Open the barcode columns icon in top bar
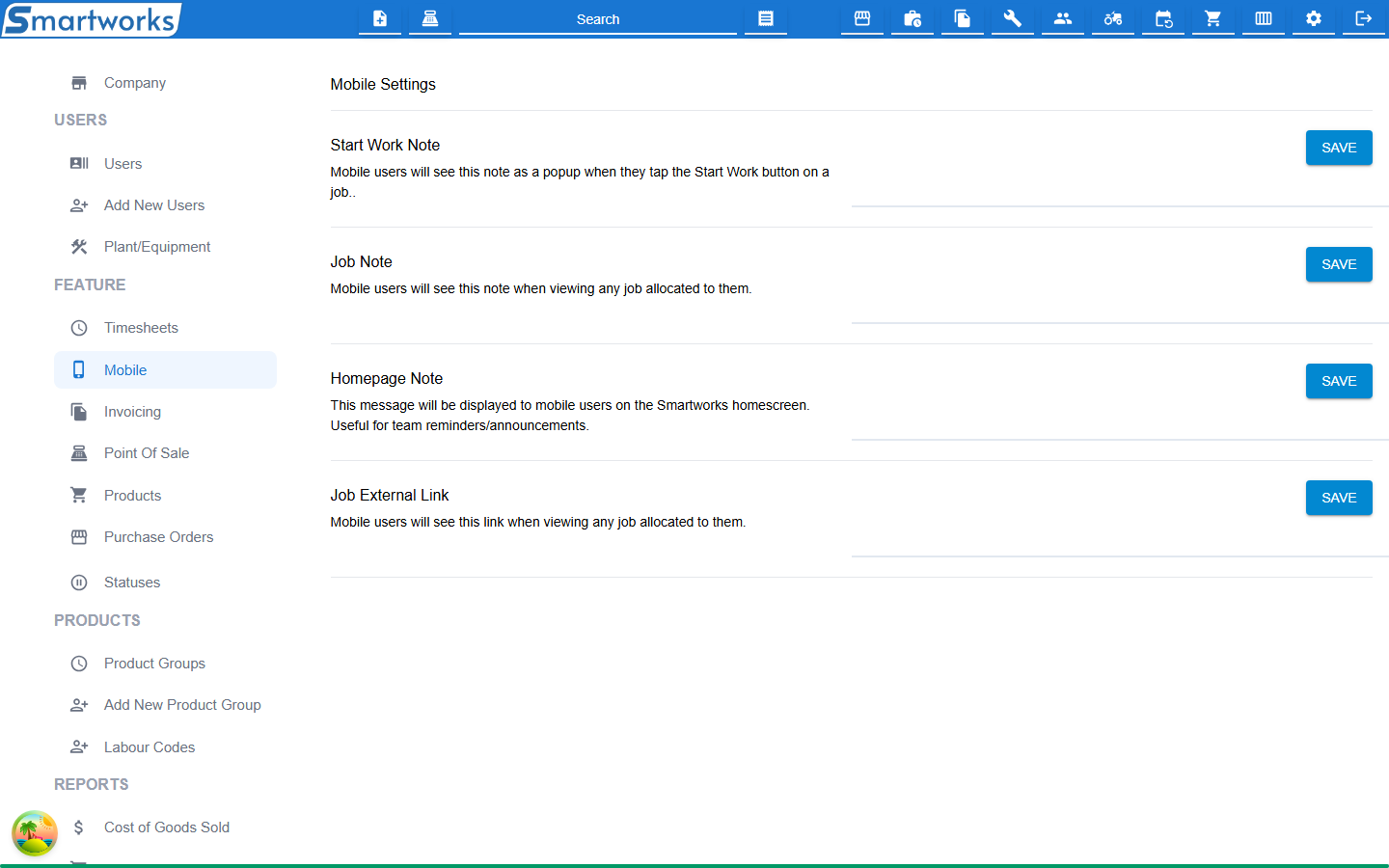The image size is (1389, 868). [x=1264, y=18]
